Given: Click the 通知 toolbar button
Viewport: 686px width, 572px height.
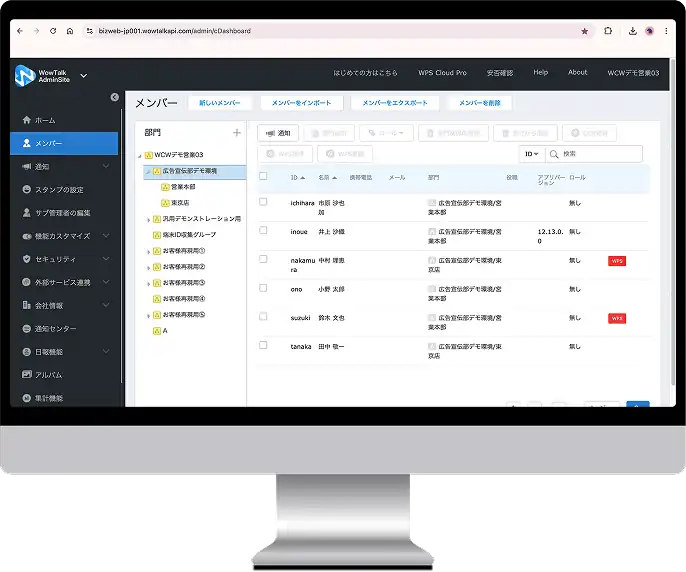Looking at the screenshot, I should pos(278,133).
